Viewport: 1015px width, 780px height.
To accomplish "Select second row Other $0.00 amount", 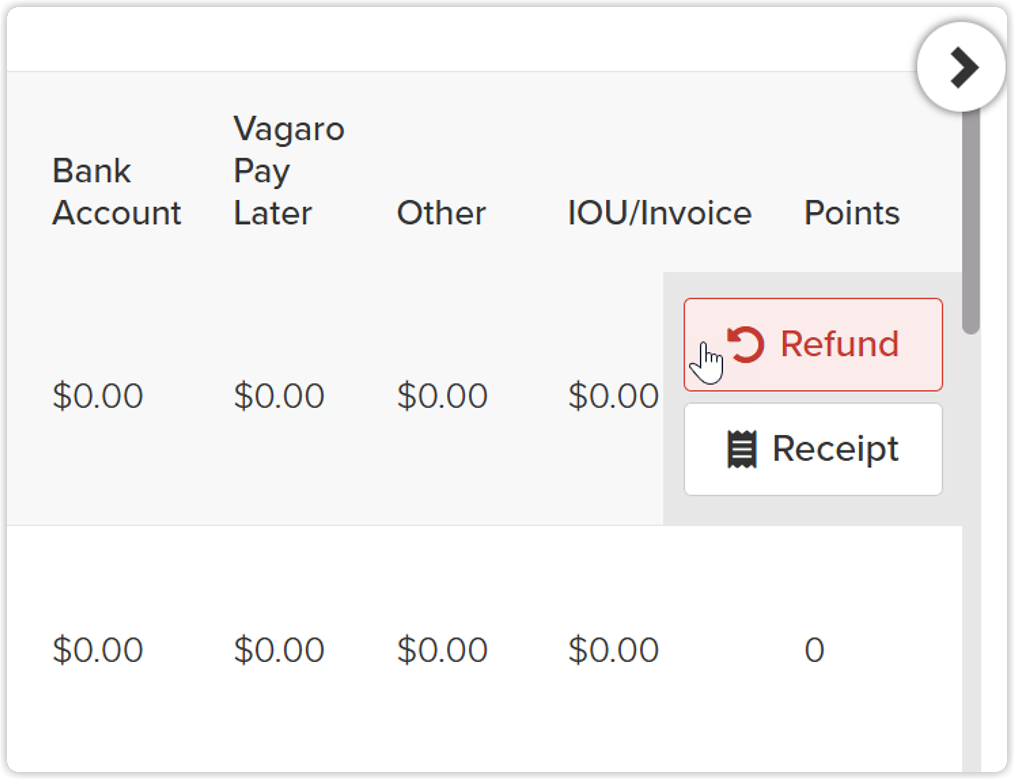I will [x=442, y=650].
